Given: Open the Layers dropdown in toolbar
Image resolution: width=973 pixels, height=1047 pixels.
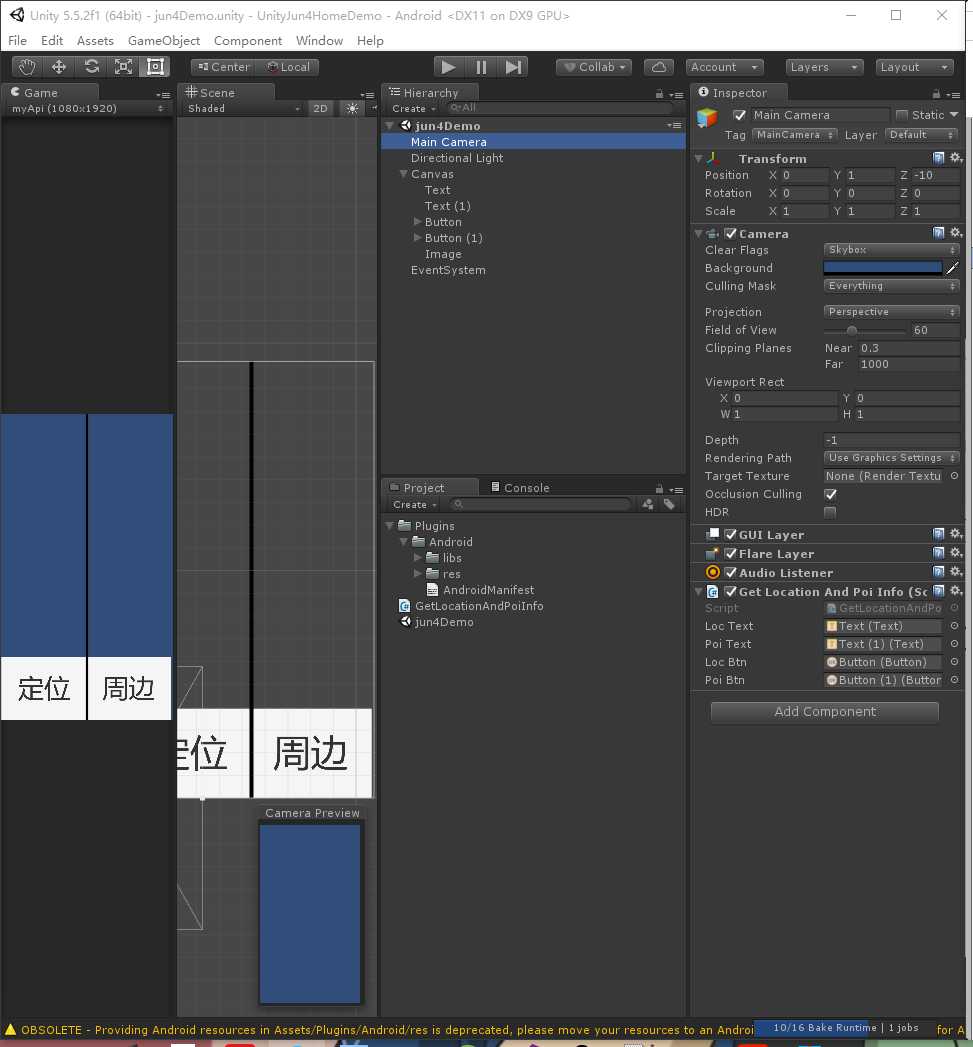Looking at the screenshot, I should 824,67.
